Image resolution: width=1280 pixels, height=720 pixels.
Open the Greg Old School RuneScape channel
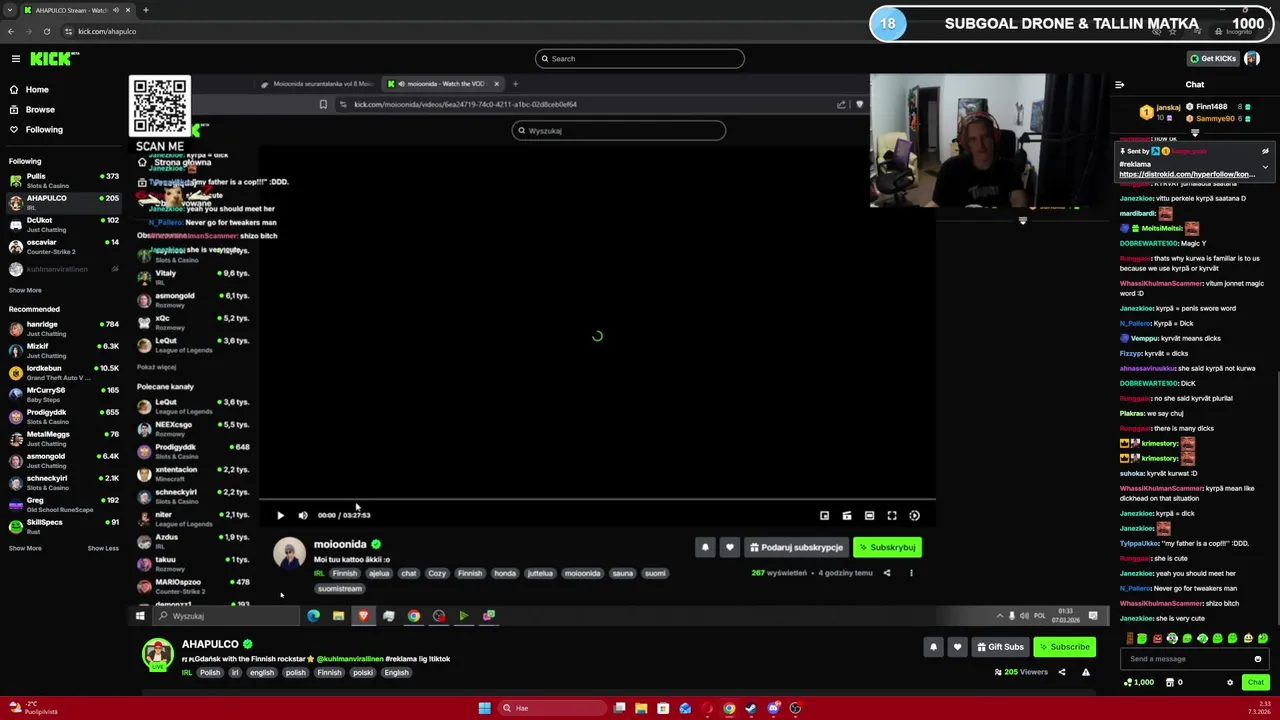[62, 504]
